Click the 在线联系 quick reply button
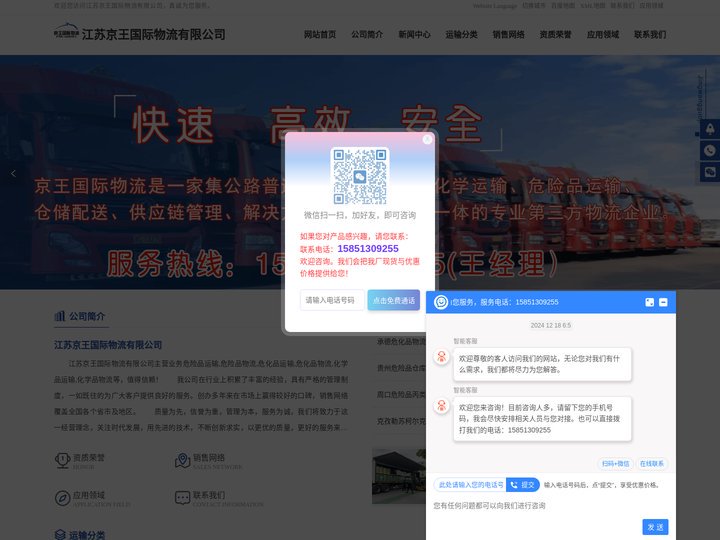Viewport: 720px width, 540px height. [x=652, y=464]
